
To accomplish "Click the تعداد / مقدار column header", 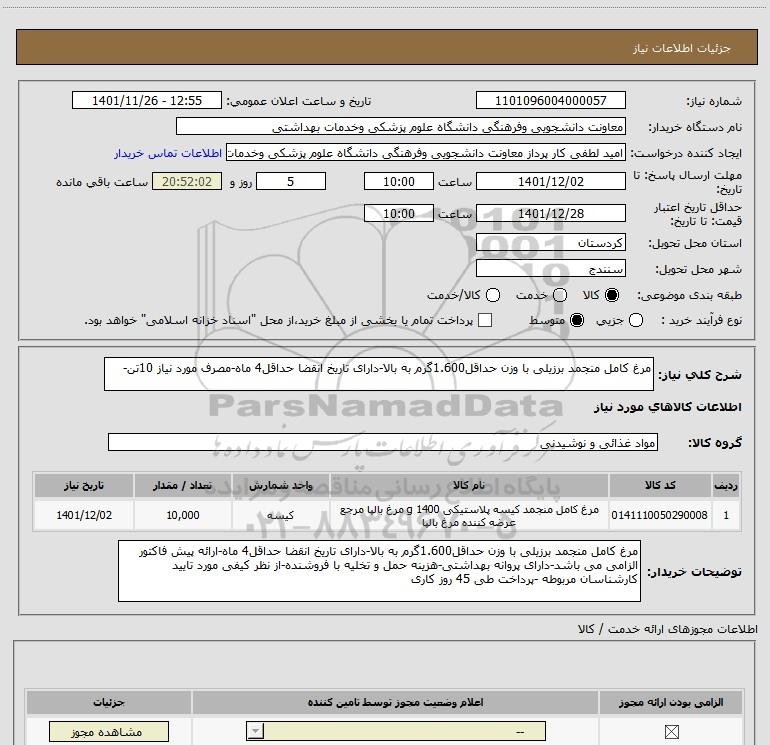I will pyautogui.click(x=183, y=485).
